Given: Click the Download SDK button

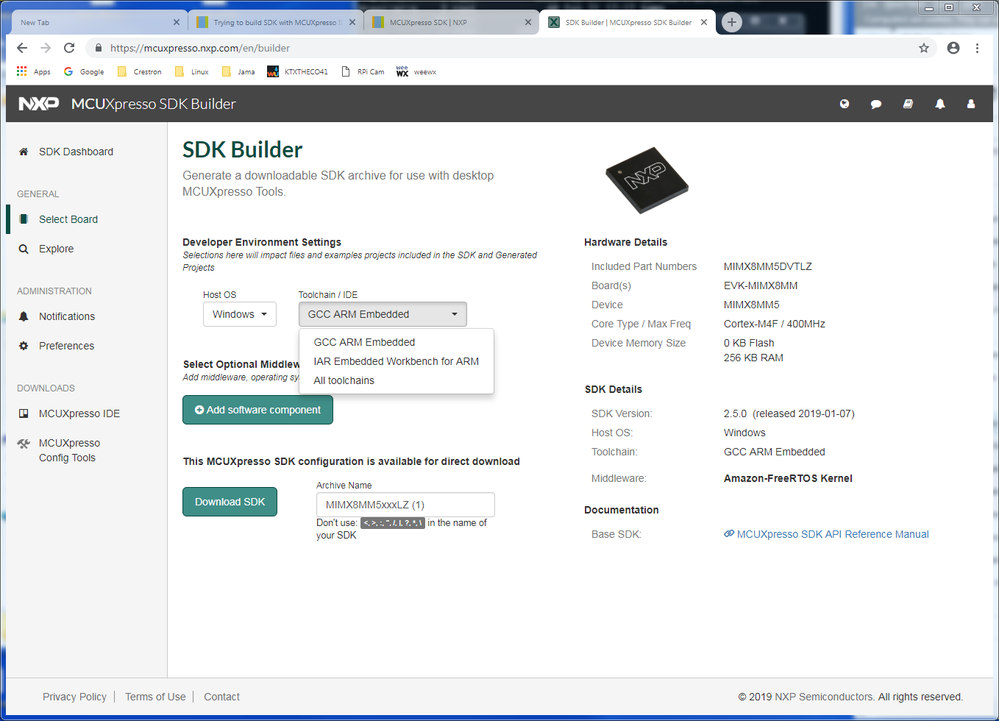Looking at the screenshot, I should tap(230, 502).
